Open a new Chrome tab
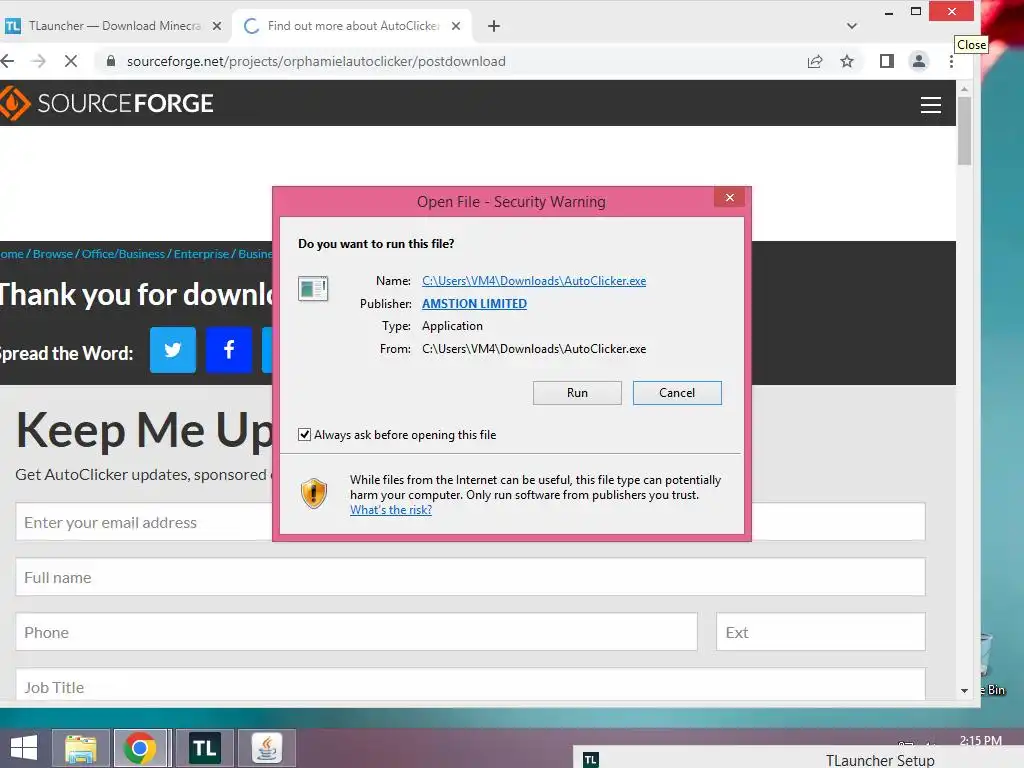Viewport: 1024px width, 768px height. coord(494,26)
